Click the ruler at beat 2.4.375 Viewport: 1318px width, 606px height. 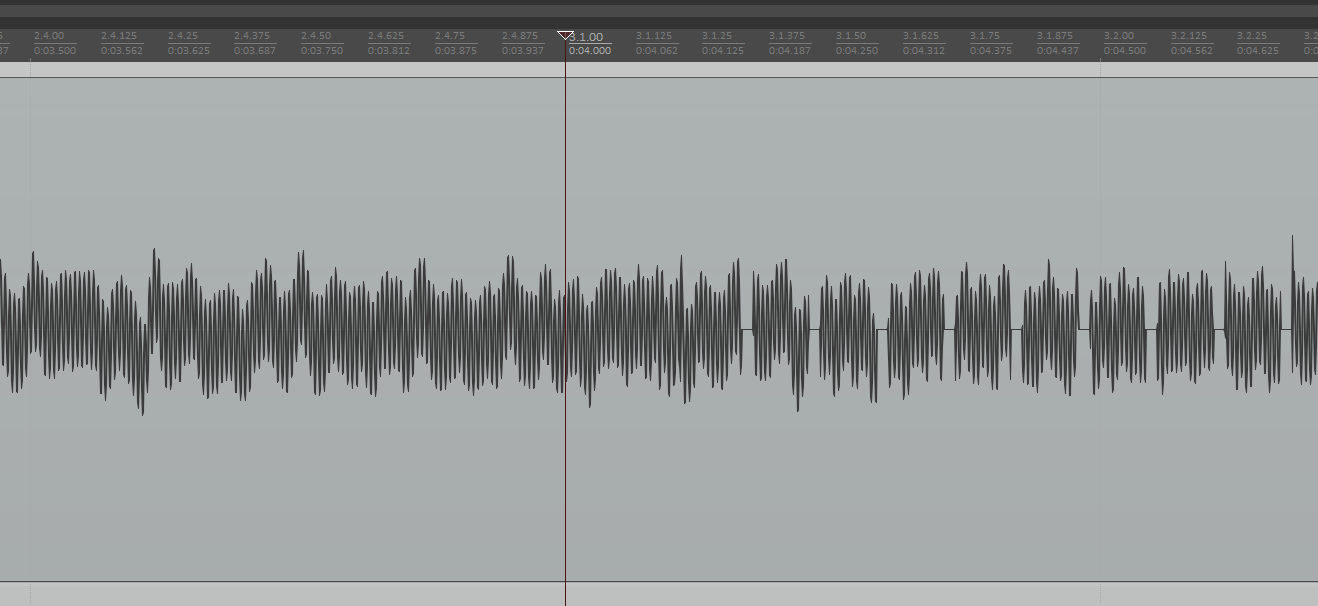(252, 36)
